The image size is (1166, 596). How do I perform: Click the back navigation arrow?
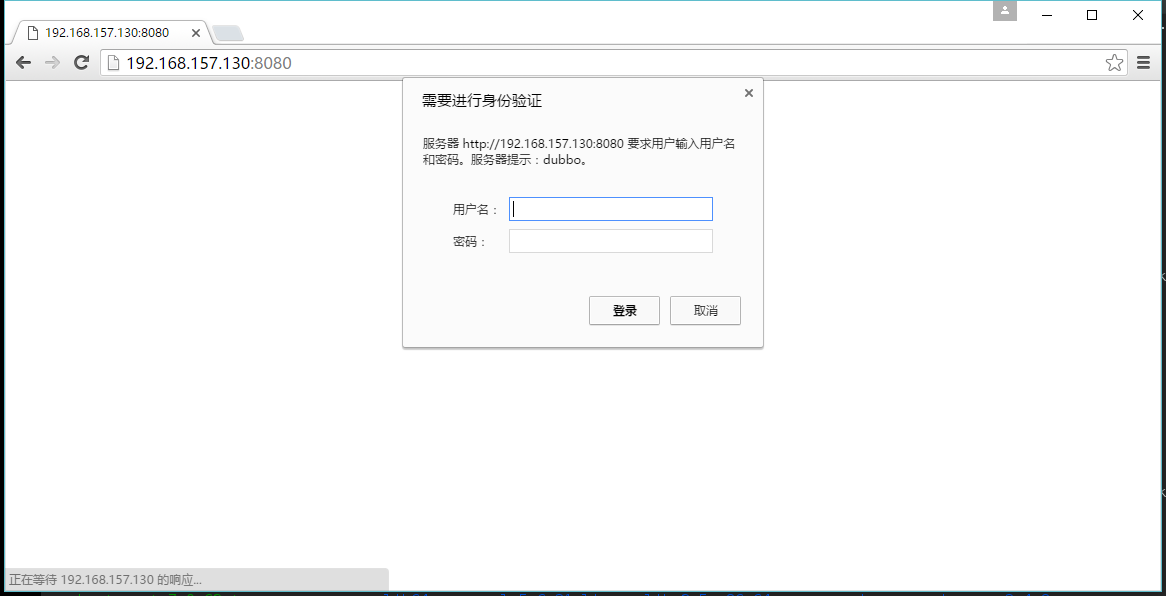[23, 62]
